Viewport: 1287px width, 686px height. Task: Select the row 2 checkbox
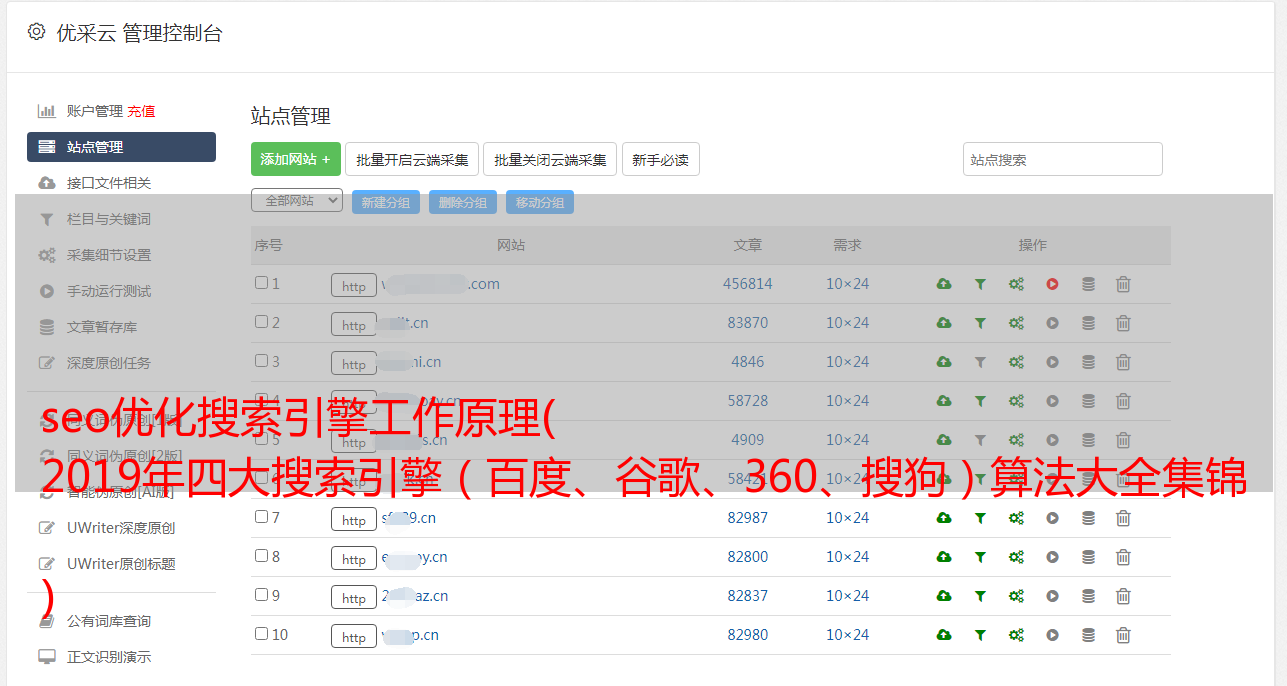tap(261, 322)
